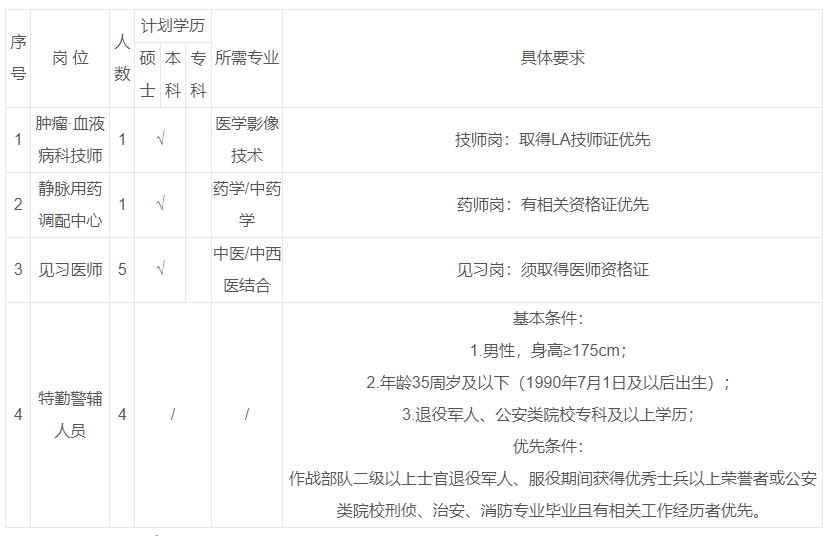831x536 pixels.
Task: Select the 专科 sub-header cell
Action: [198, 74]
